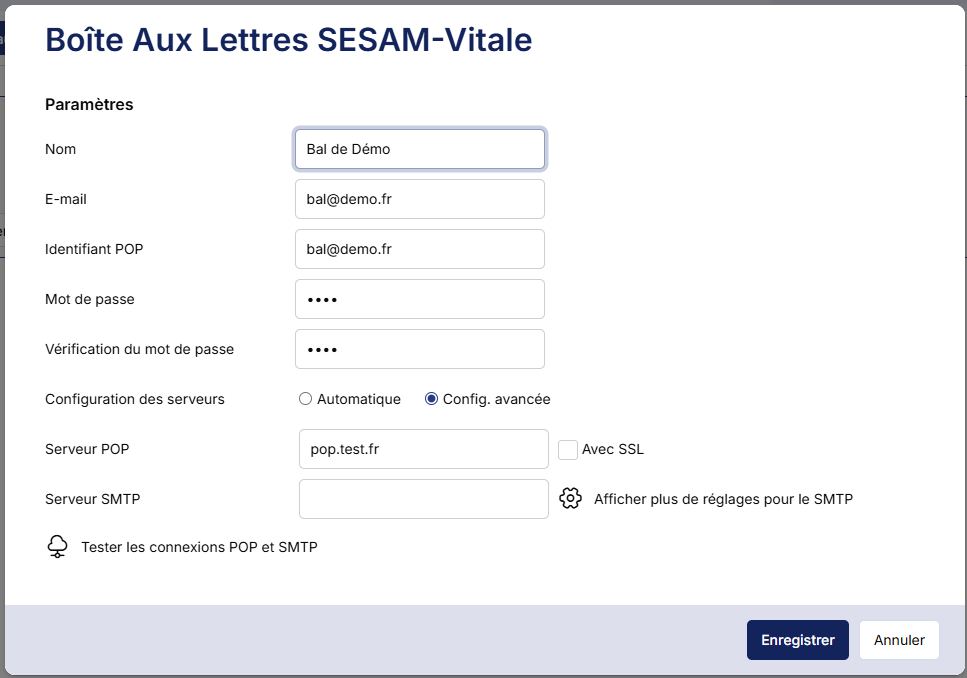Screen dimensions: 967x678
Task: Click the Mot de passe password field
Action: [420, 299]
